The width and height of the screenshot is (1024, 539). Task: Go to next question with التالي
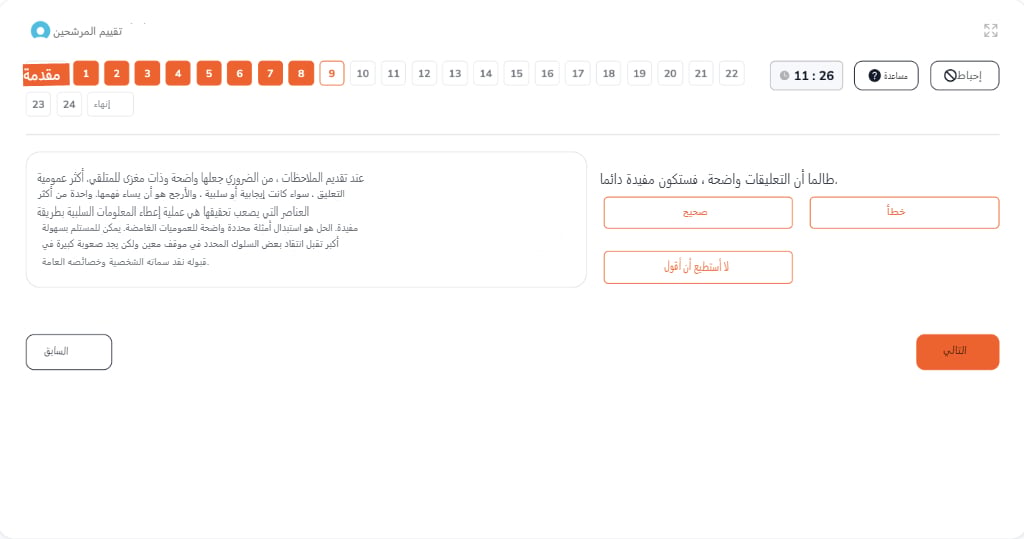tap(957, 352)
